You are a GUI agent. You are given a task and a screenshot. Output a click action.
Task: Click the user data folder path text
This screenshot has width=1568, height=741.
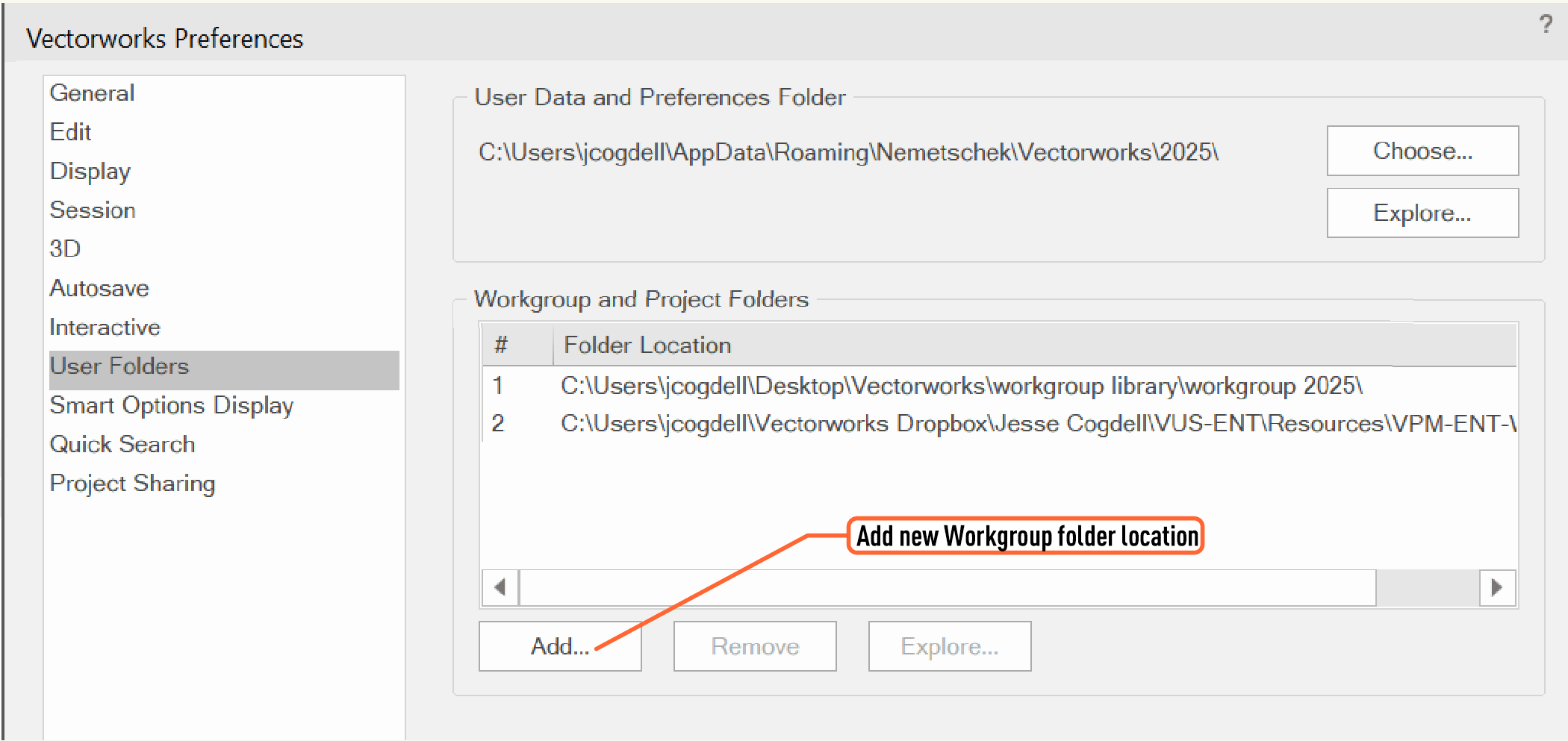tap(848, 152)
